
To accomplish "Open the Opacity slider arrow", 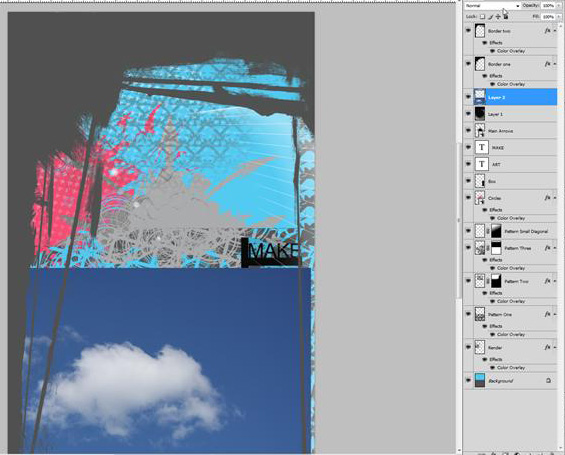I will click(559, 6).
